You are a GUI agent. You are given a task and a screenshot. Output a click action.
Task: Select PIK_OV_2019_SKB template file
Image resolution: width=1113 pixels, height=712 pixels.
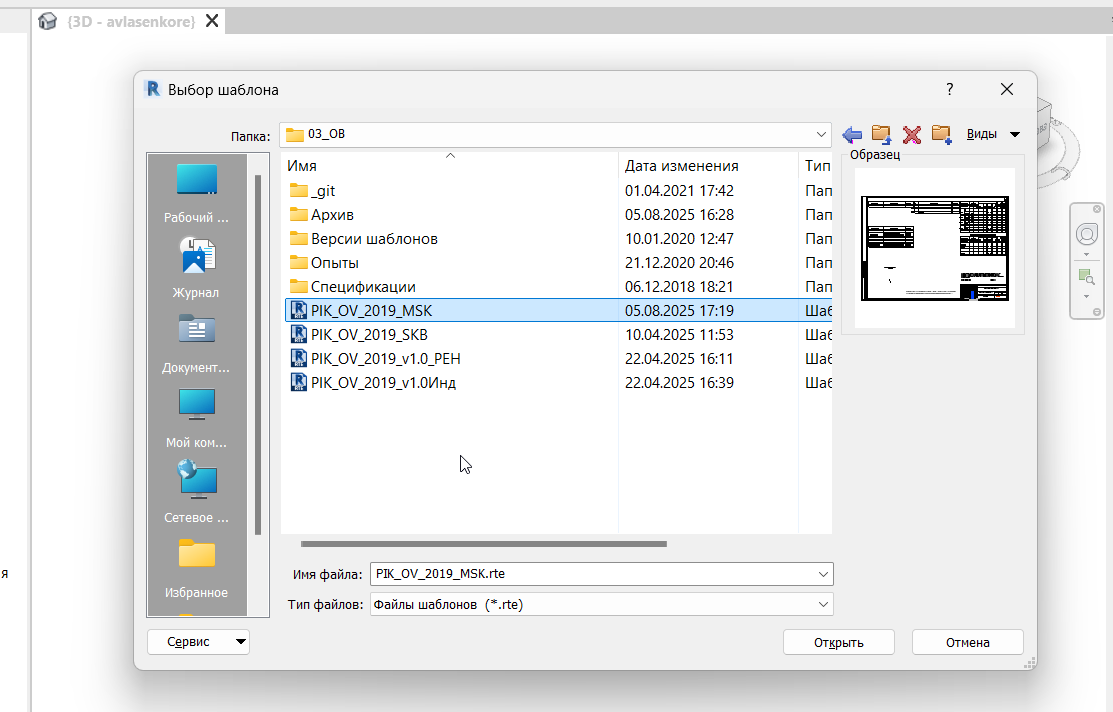369,334
